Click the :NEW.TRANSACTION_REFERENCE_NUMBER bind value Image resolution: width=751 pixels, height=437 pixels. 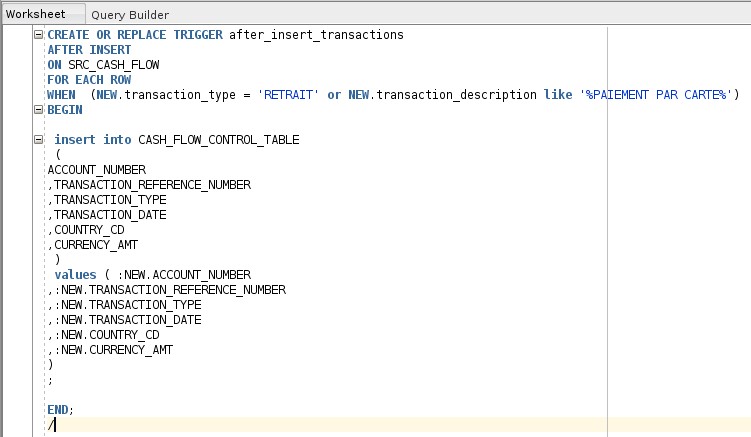point(172,290)
